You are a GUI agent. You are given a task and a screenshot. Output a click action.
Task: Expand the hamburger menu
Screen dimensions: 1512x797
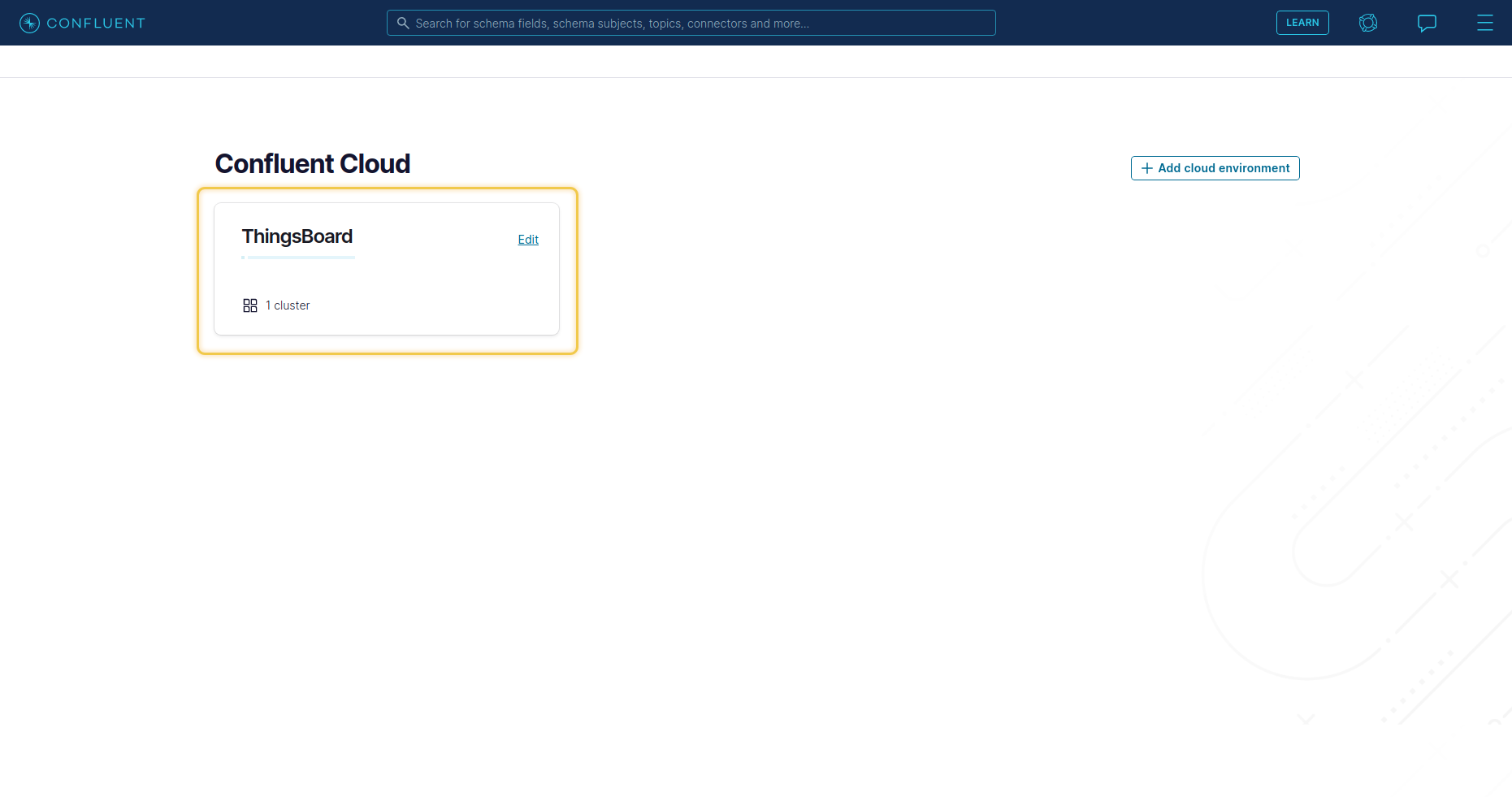(x=1484, y=23)
